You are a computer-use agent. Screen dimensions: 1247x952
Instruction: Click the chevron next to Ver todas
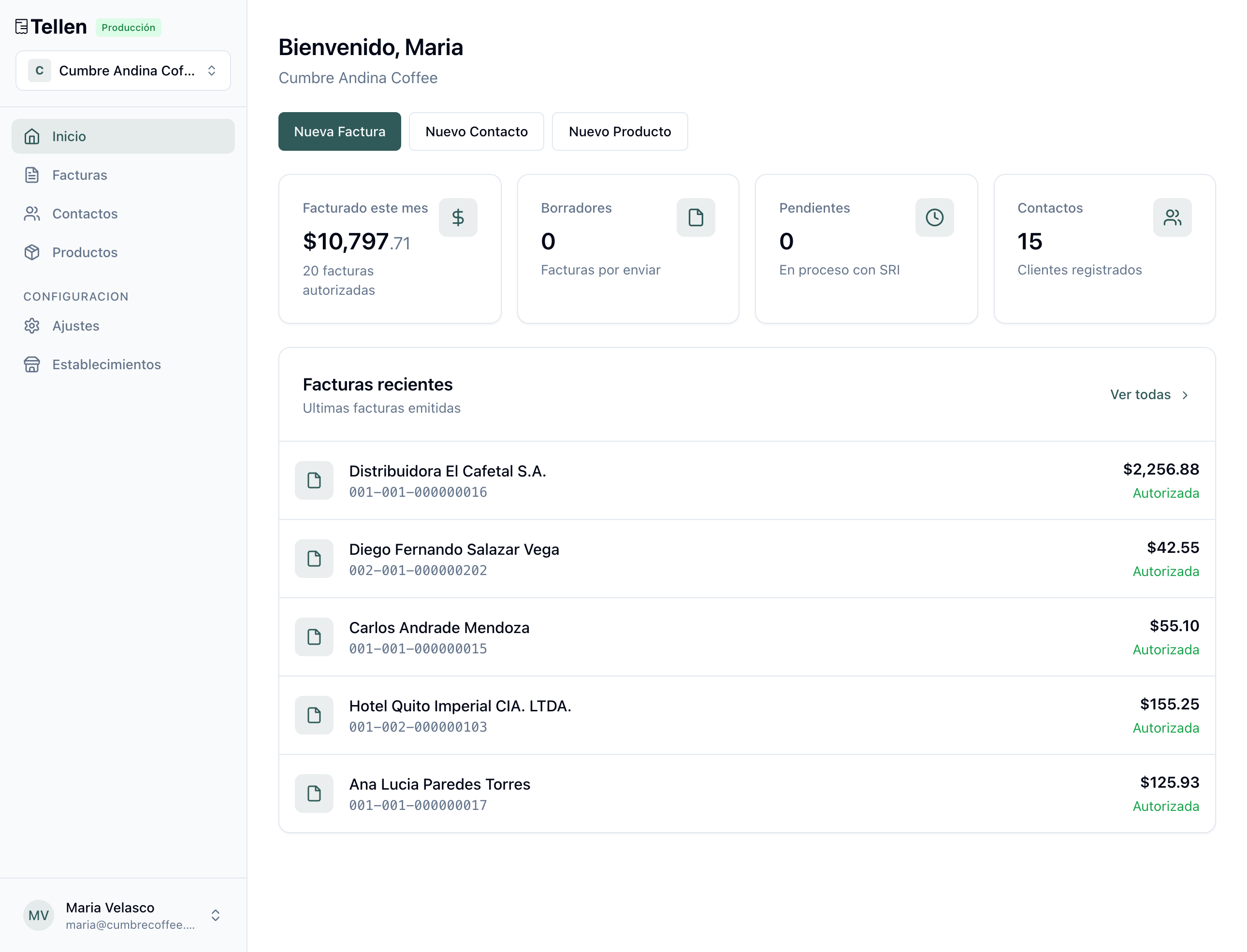(x=1185, y=395)
